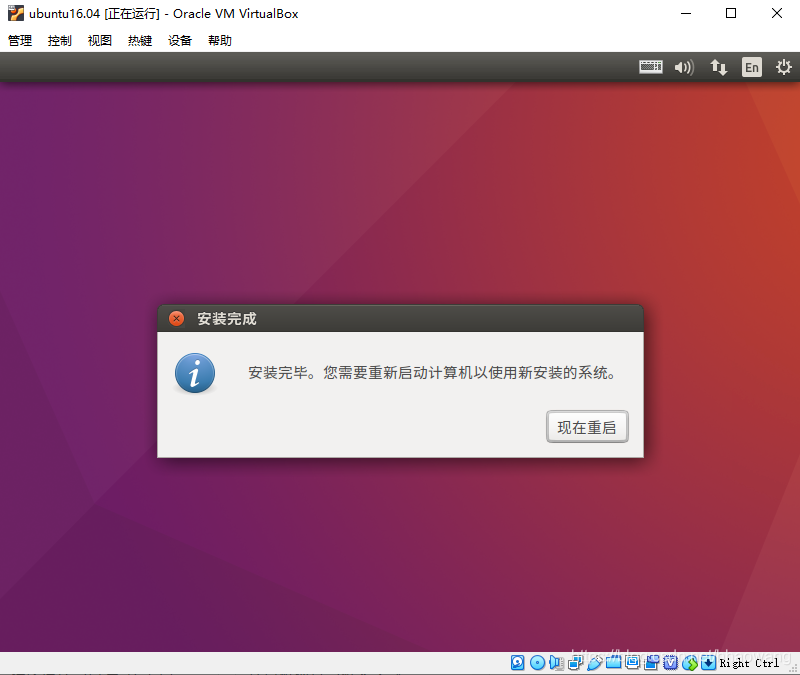
Task: Open the 控制 menu
Action: pyautogui.click(x=60, y=40)
